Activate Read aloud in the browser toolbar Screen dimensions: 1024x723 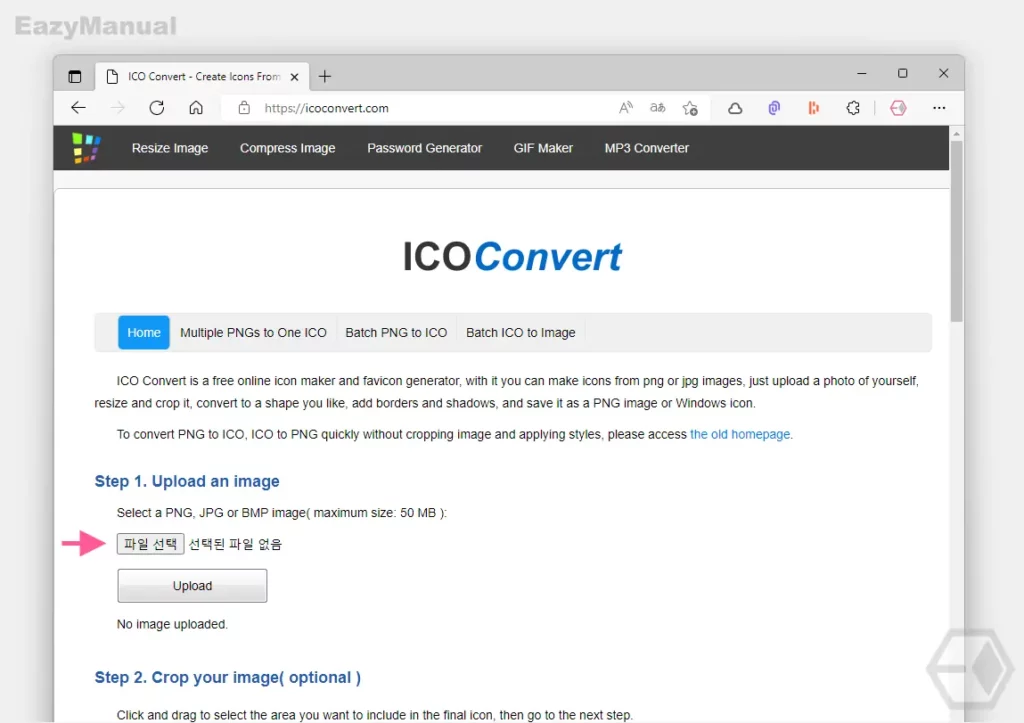pos(625,107)
